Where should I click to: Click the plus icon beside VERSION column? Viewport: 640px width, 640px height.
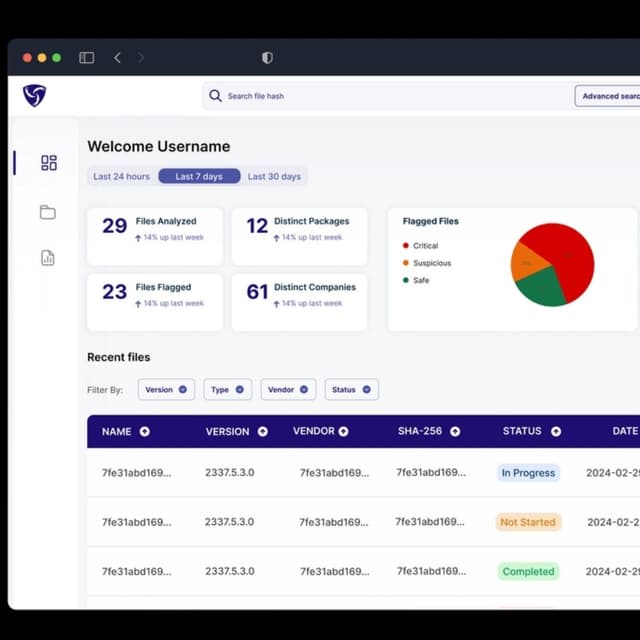click(x=263, y=431)
